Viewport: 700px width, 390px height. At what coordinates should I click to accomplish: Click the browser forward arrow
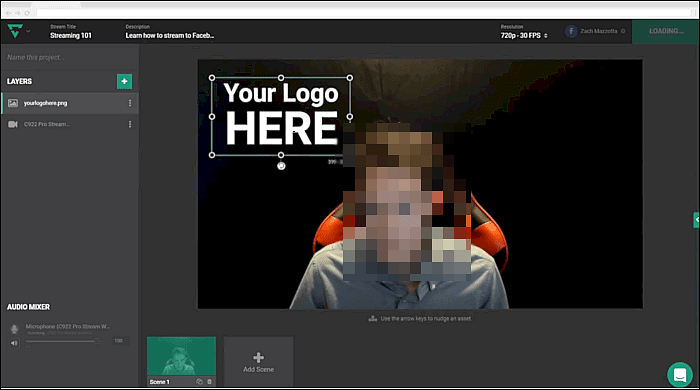17,13
